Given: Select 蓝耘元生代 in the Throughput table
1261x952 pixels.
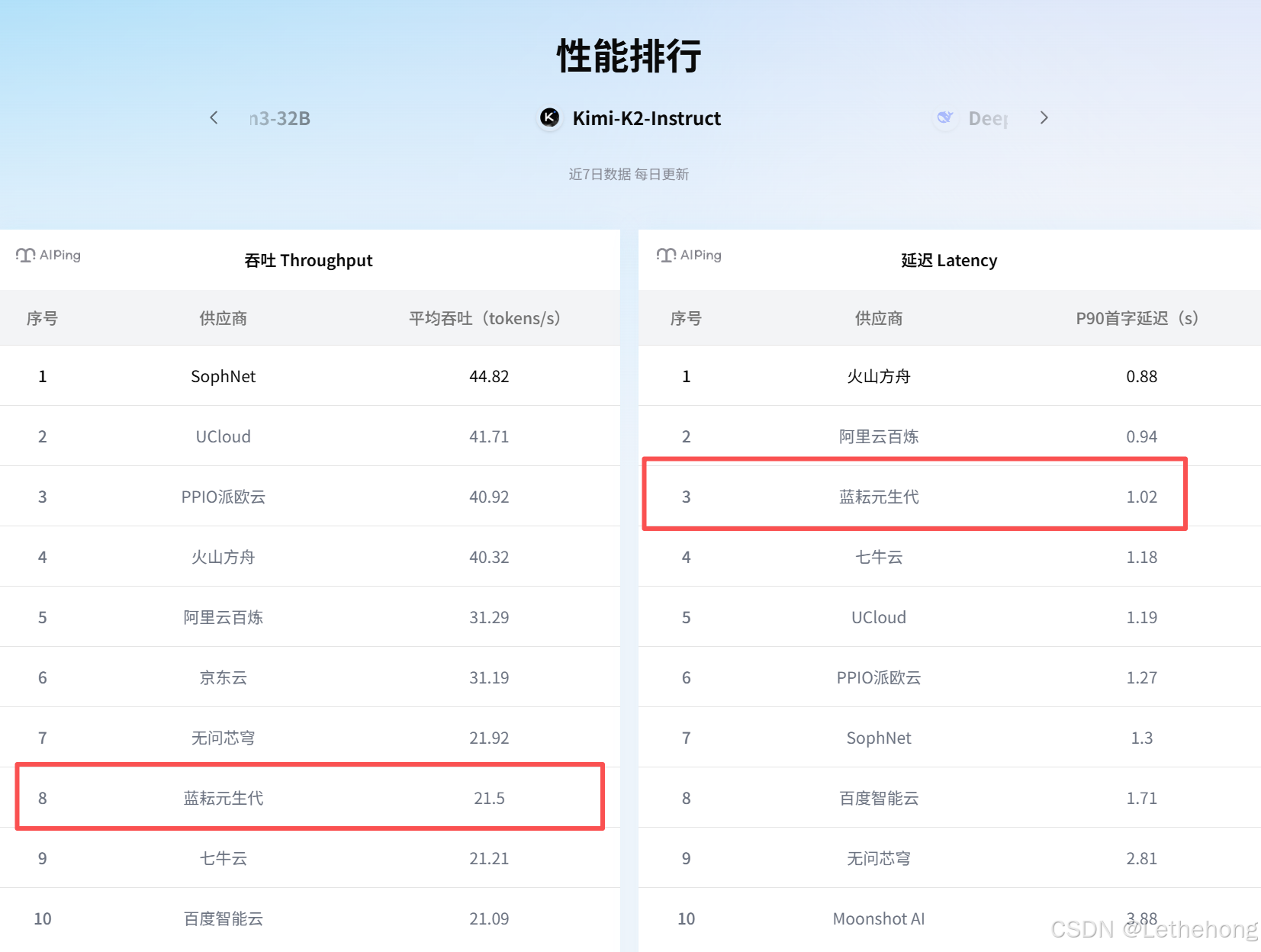Looking at the screenshot, I should click(223, 798).
